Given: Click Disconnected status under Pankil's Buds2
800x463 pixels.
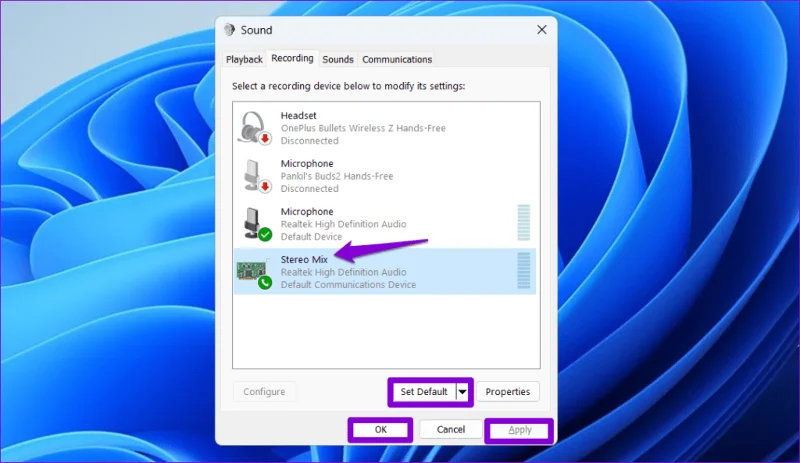Looking at the screenshot, I should [x=309, y=189].
